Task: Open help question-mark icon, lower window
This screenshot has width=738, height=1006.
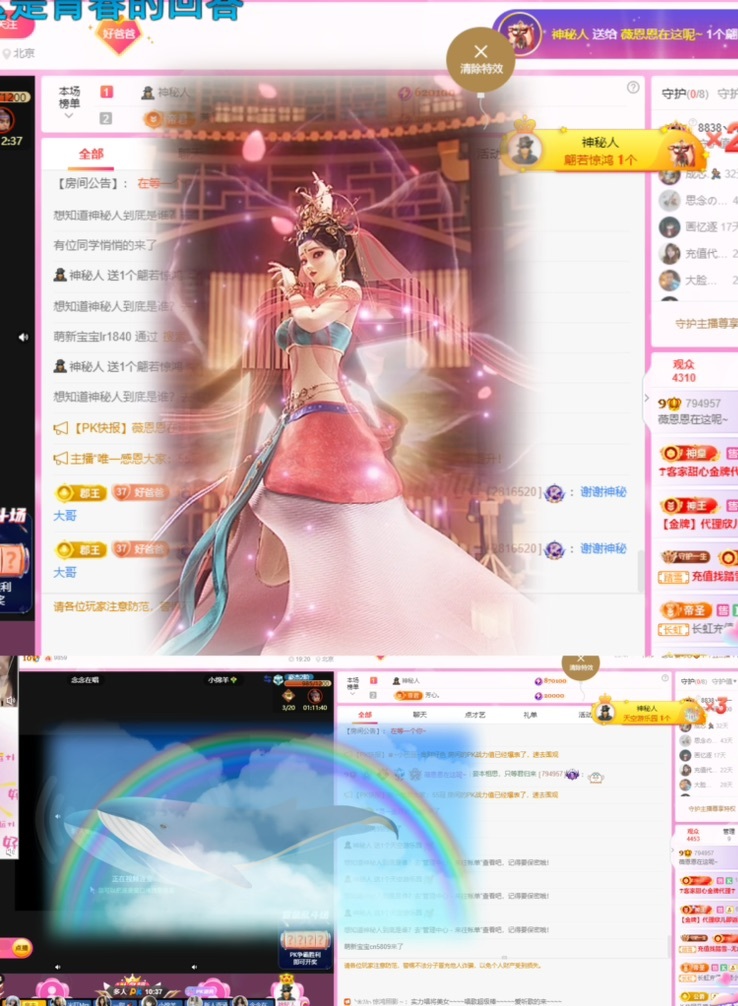Action: pyautogui.click(x=665, y=678)
